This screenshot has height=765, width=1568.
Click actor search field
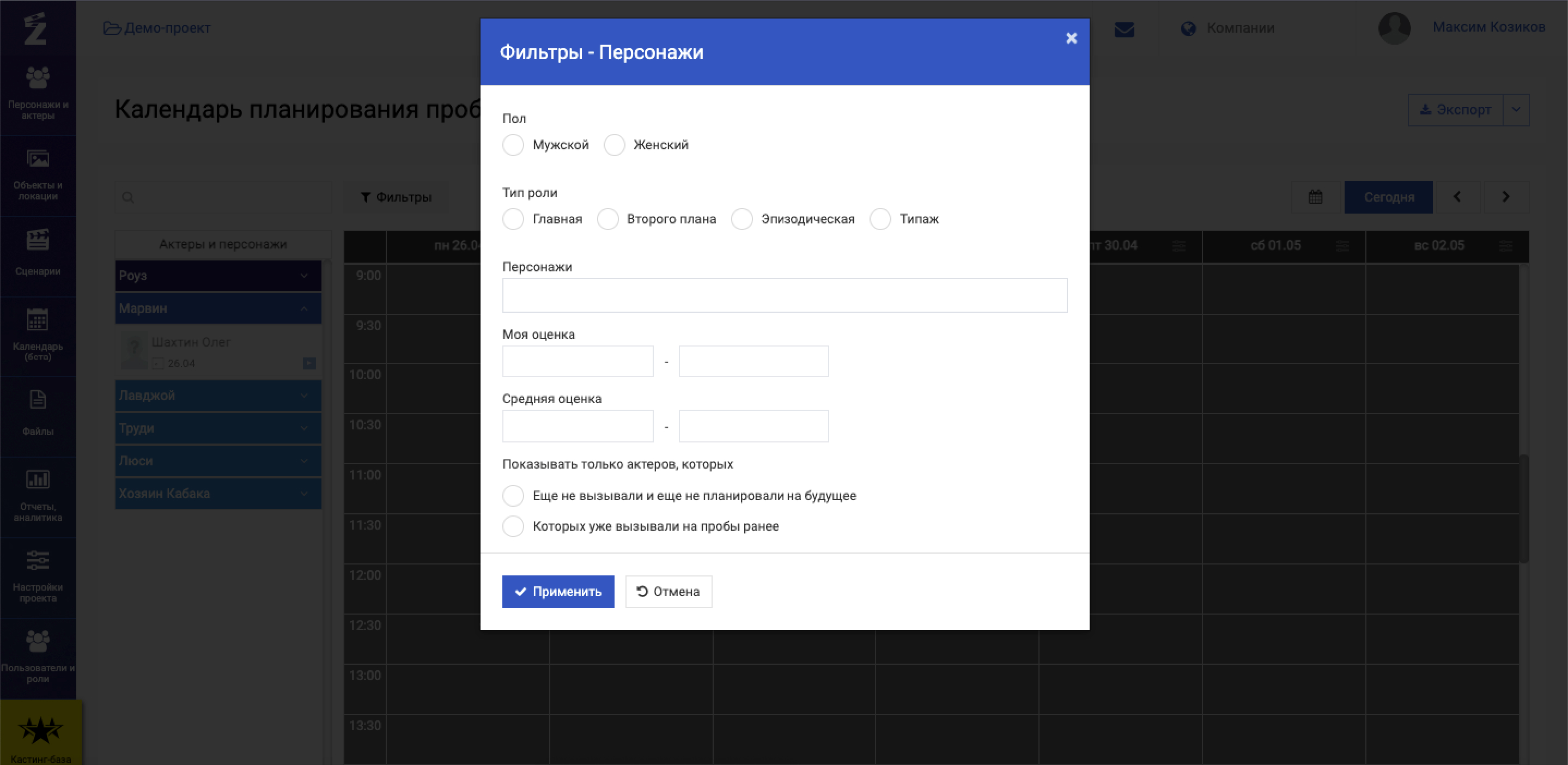pos(223,197)
